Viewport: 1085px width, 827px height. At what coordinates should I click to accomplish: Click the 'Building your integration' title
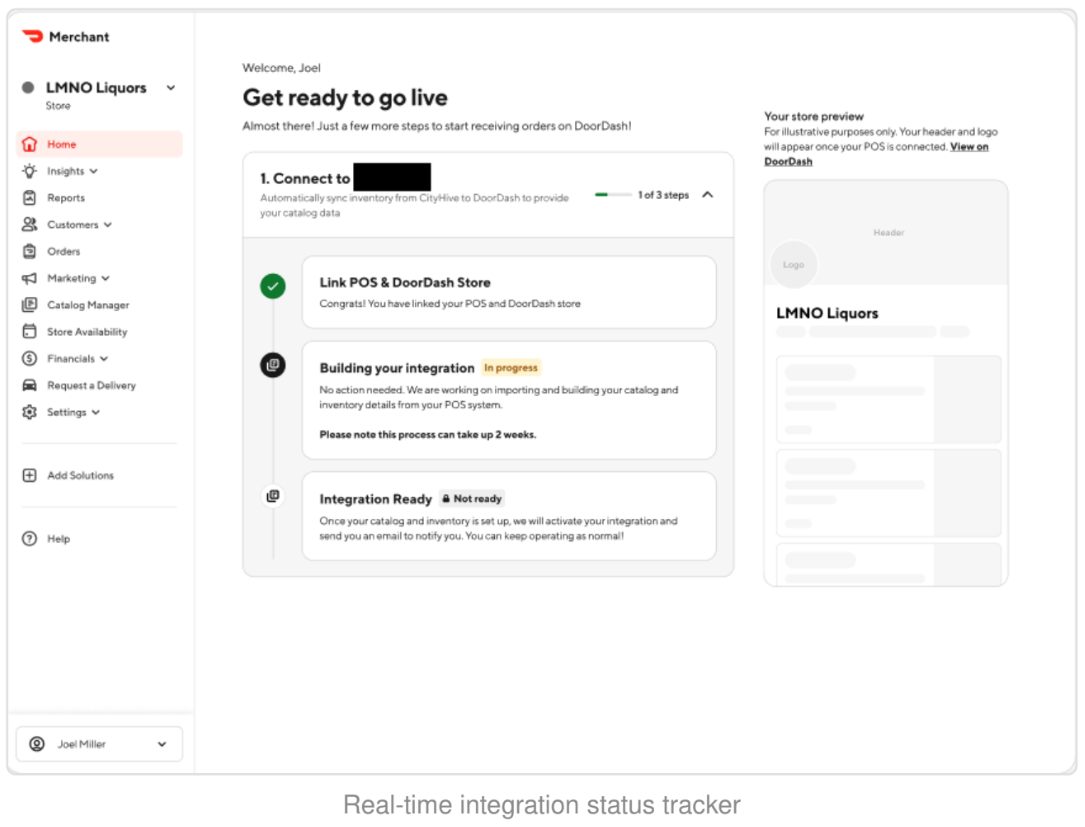click(x=396, y=368)
